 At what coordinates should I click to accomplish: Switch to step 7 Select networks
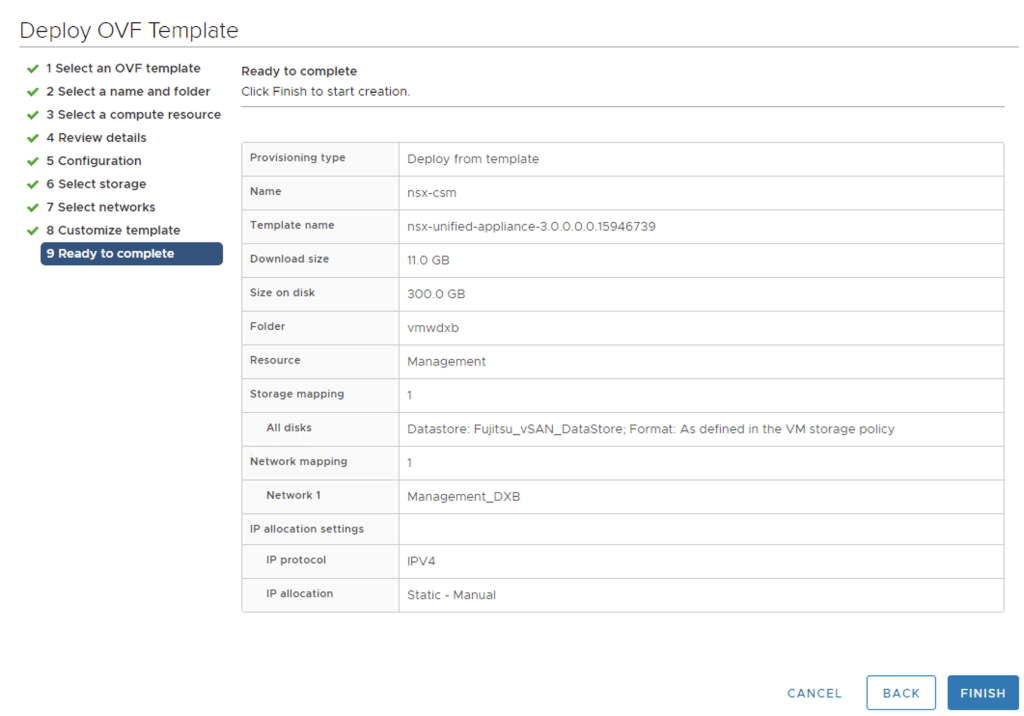(x=100, y=207)
